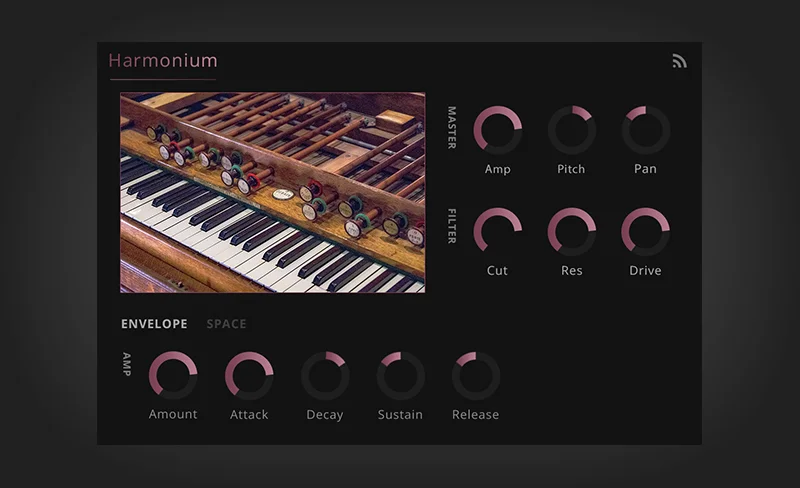
Task: Click the 'Pan' label text
Action: 645,168
